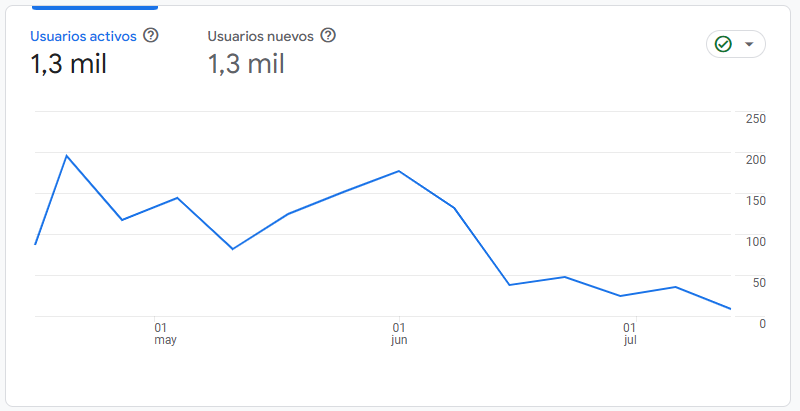Click the 50 axis label

[759, 282]
